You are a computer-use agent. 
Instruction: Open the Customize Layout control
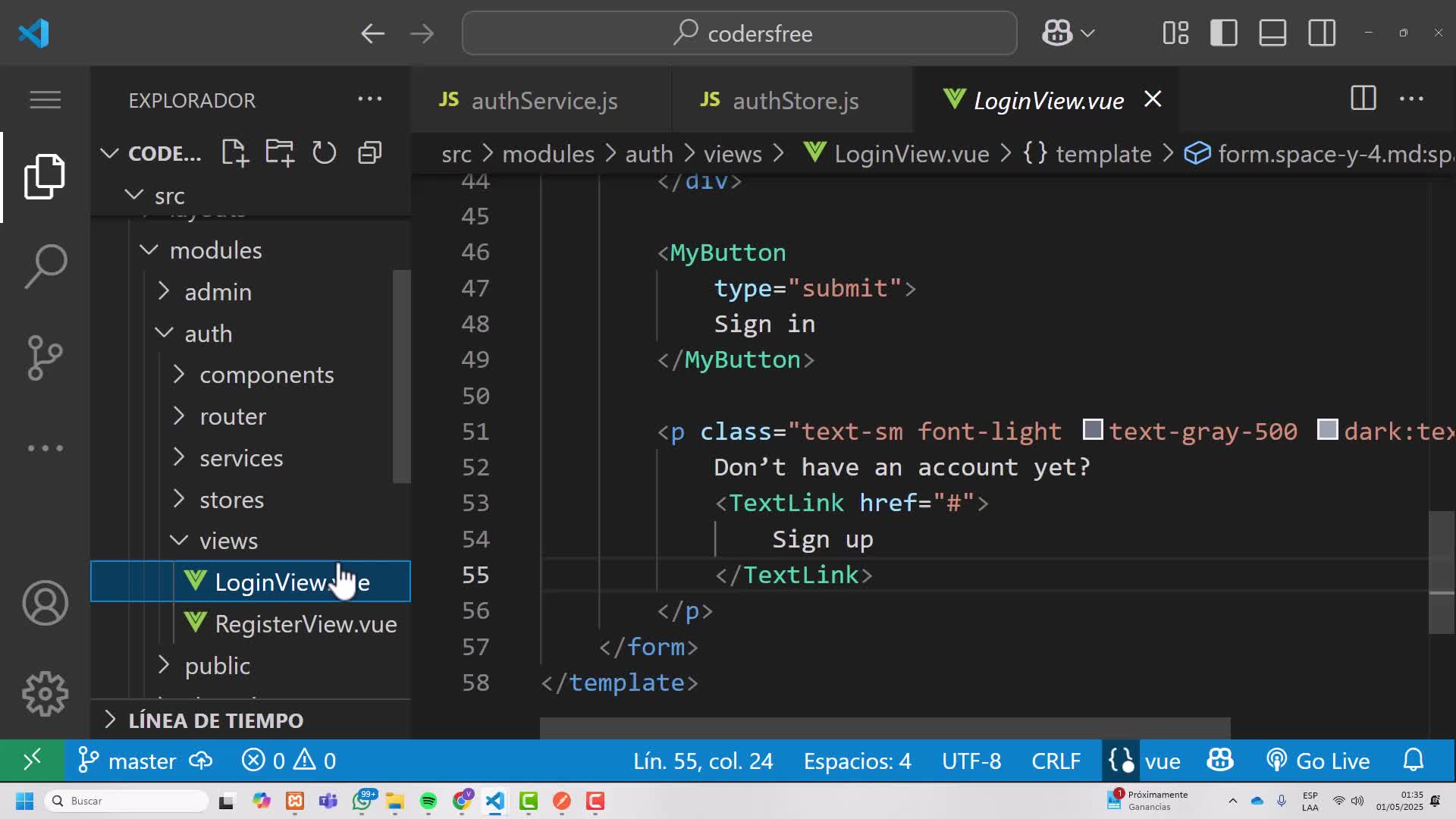[x=1175, y=33]
